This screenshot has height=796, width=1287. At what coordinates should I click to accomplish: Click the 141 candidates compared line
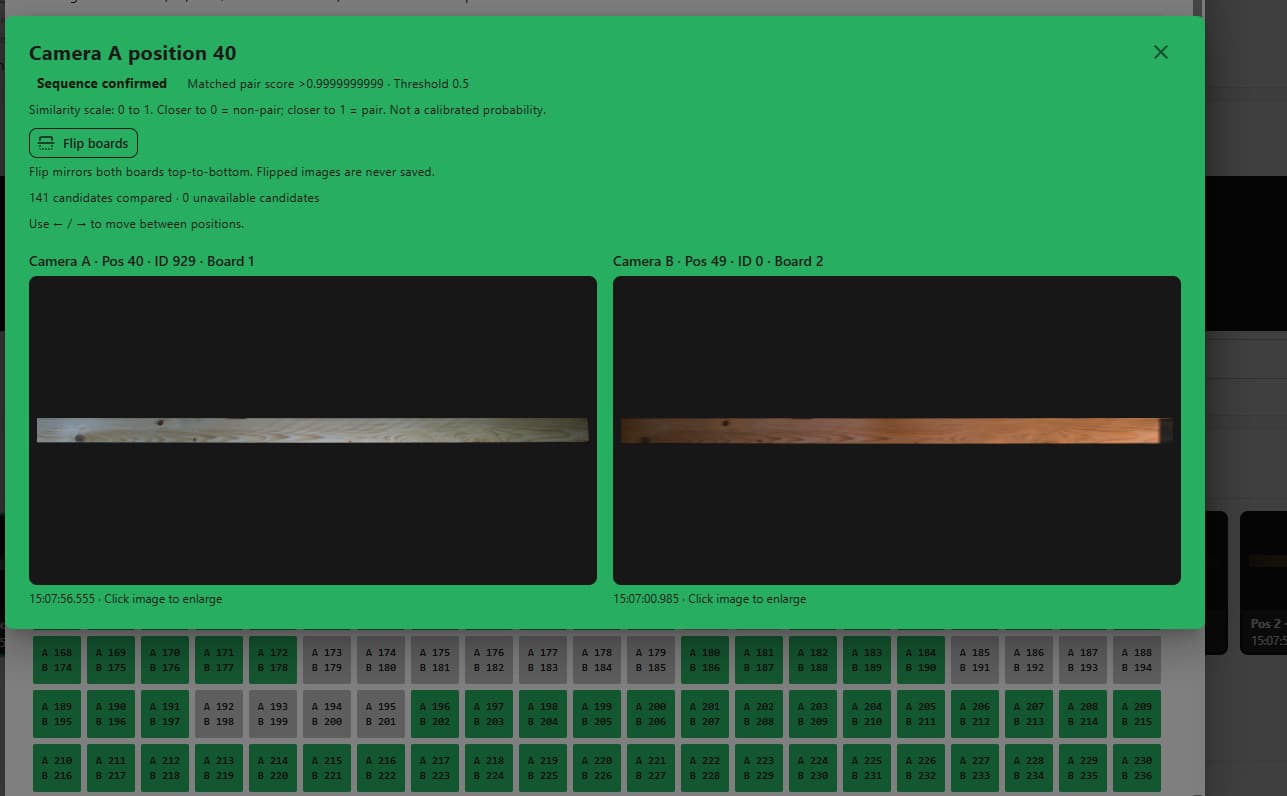tap(174, 198)
